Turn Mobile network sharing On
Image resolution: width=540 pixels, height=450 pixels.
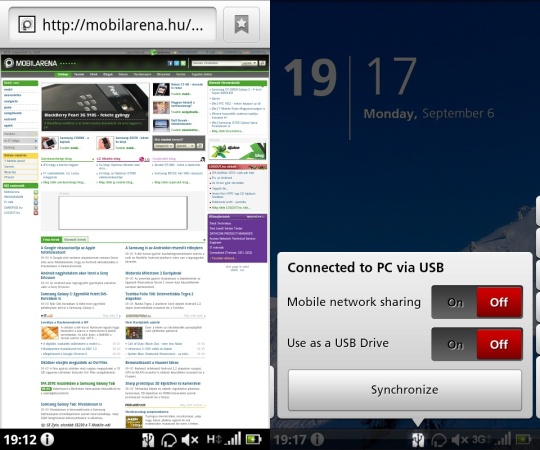(x=455, y=302)
